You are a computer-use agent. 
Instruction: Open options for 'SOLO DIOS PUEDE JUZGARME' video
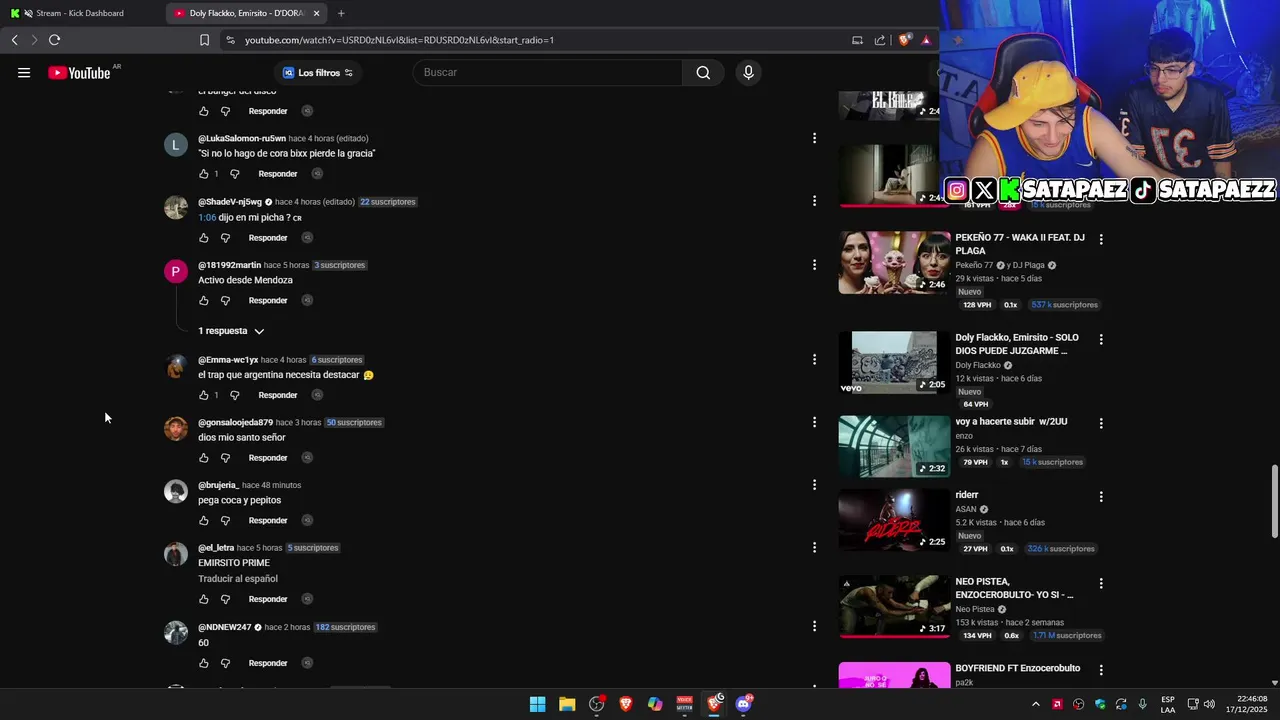tap(1101, 340)
